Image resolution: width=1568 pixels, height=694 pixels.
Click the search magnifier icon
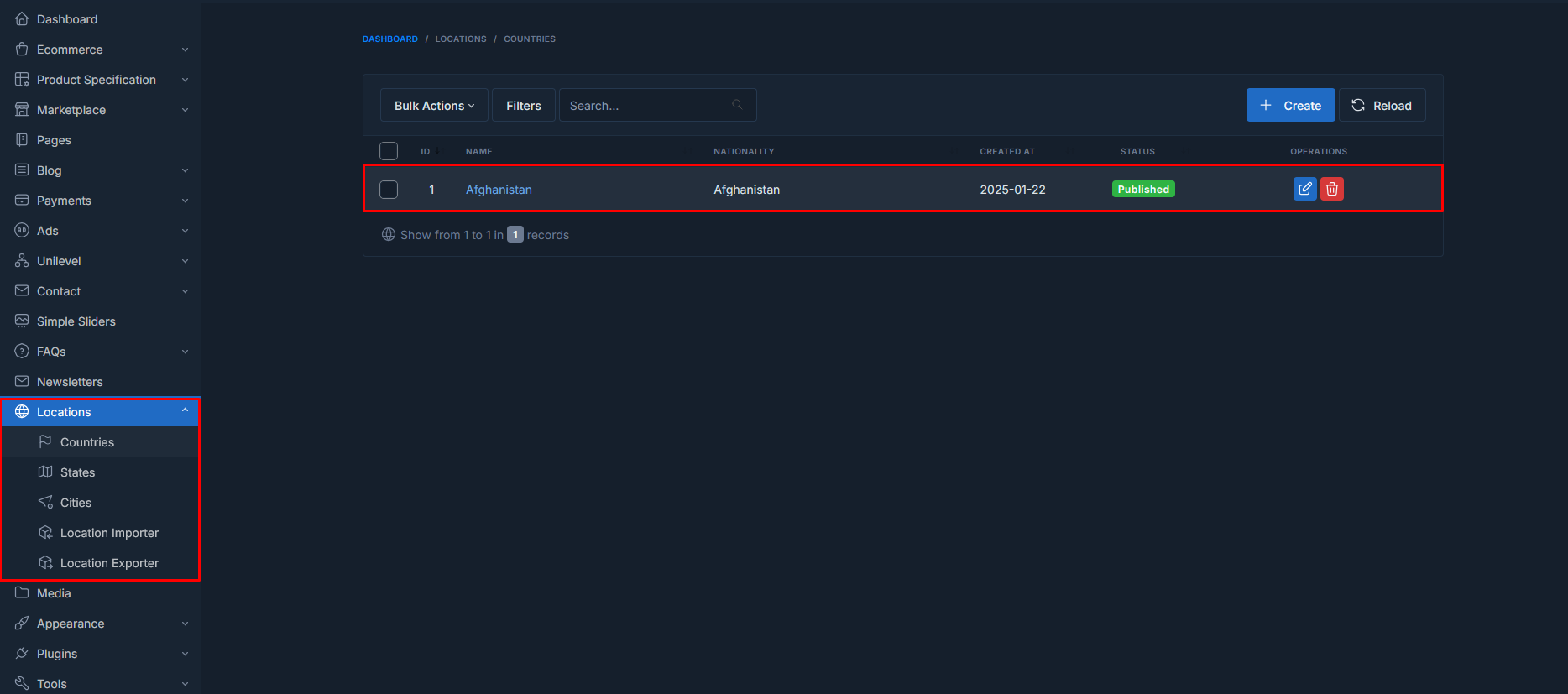click(737, 105)
